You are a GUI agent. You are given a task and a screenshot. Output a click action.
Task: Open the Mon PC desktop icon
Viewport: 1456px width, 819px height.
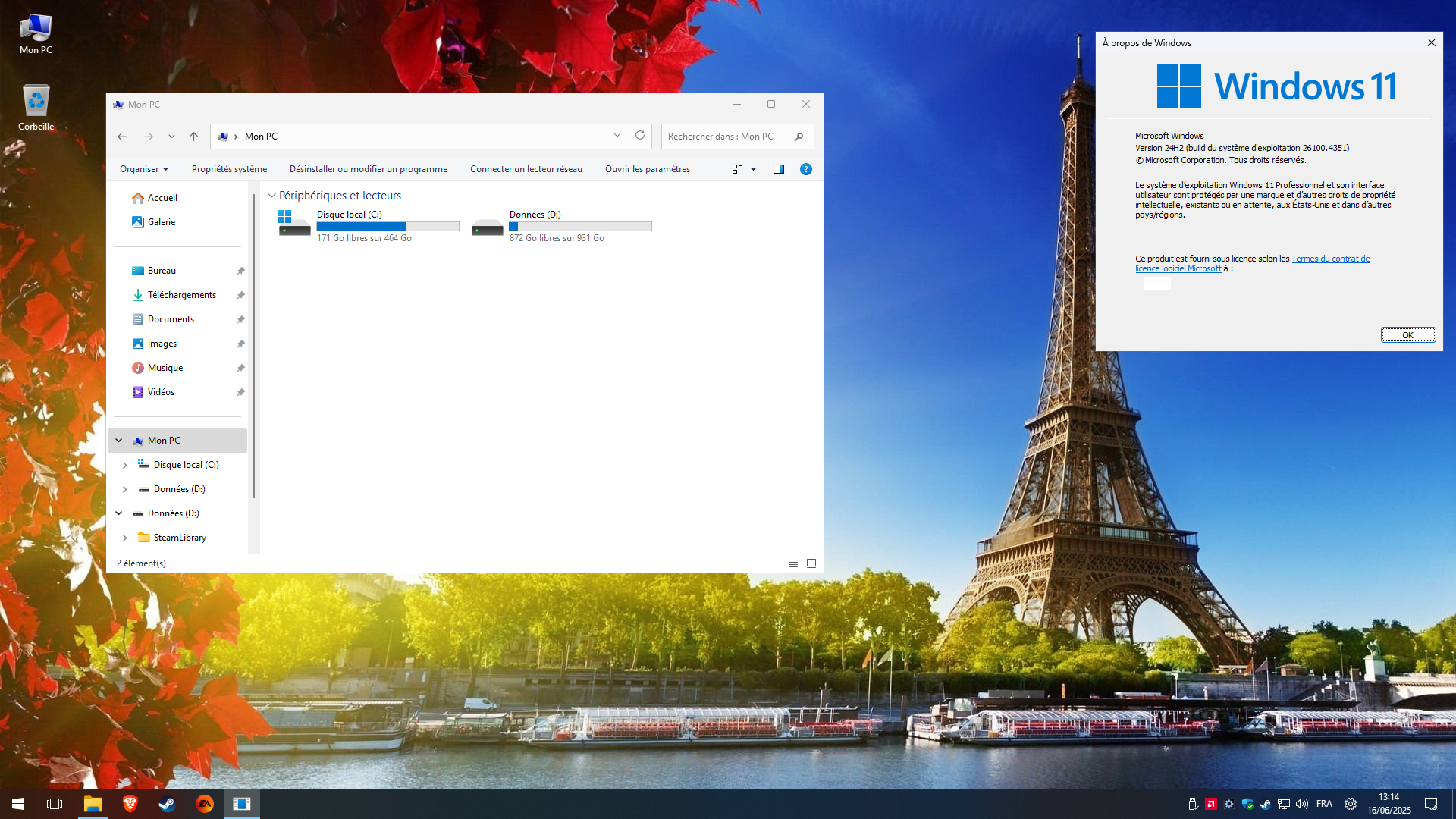coord(36,34)
